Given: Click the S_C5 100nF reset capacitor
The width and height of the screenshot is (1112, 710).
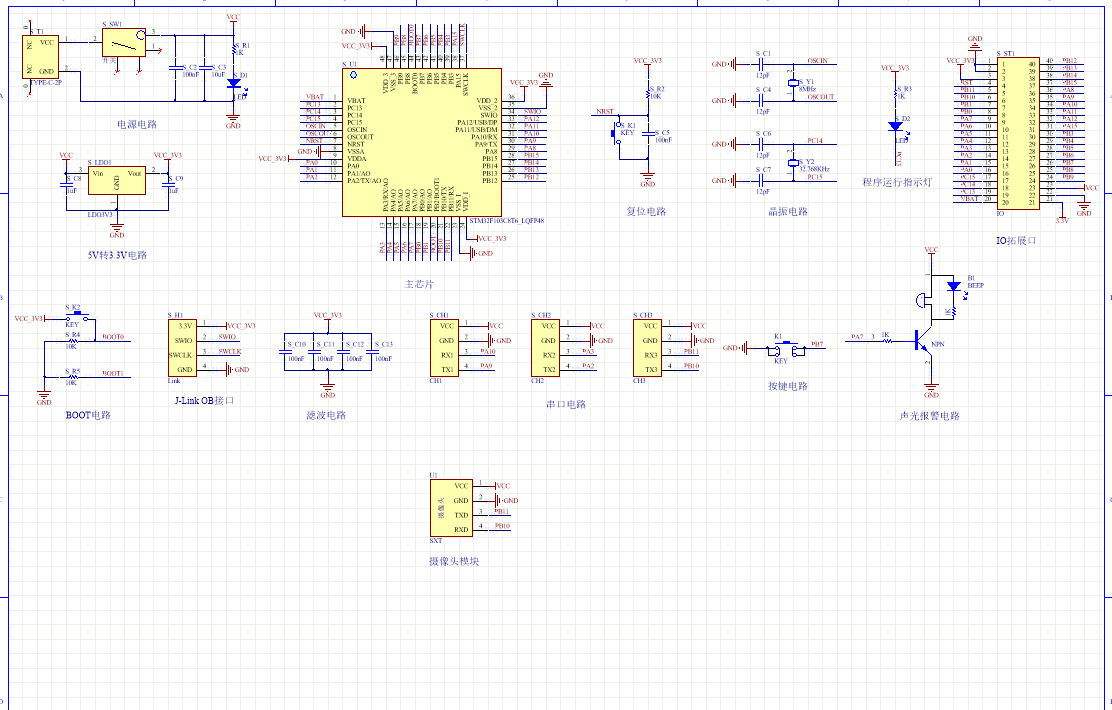Looking at the screenshot, I should pyautogui.click(x=650, y=134).
